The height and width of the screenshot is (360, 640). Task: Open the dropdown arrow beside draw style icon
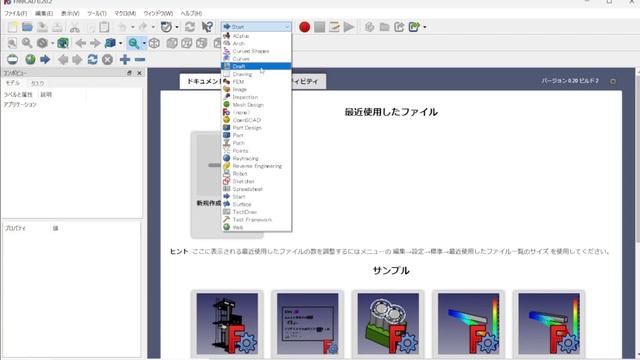[x=52, y=43]
